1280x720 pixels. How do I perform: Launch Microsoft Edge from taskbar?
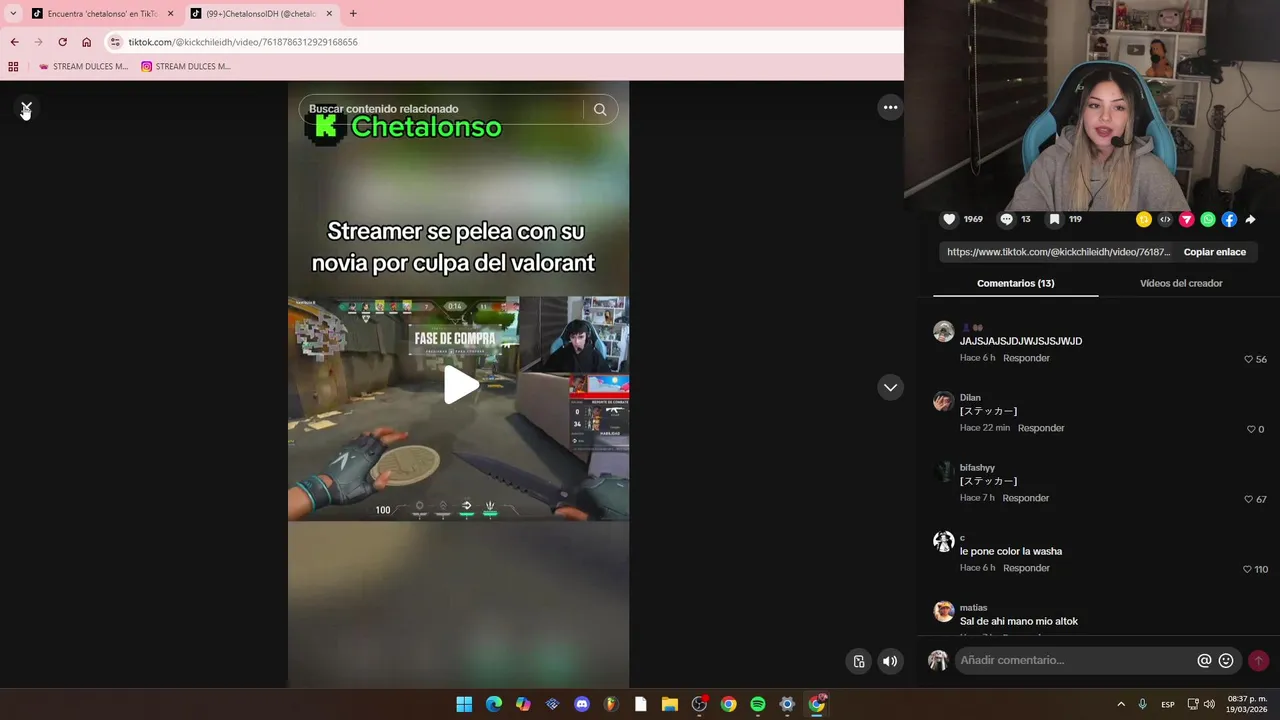[x=494, y=704]
